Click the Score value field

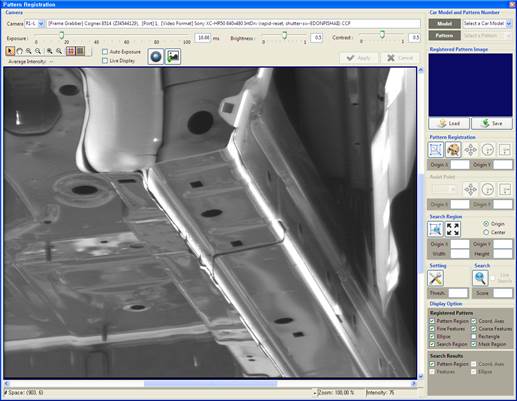503,293
